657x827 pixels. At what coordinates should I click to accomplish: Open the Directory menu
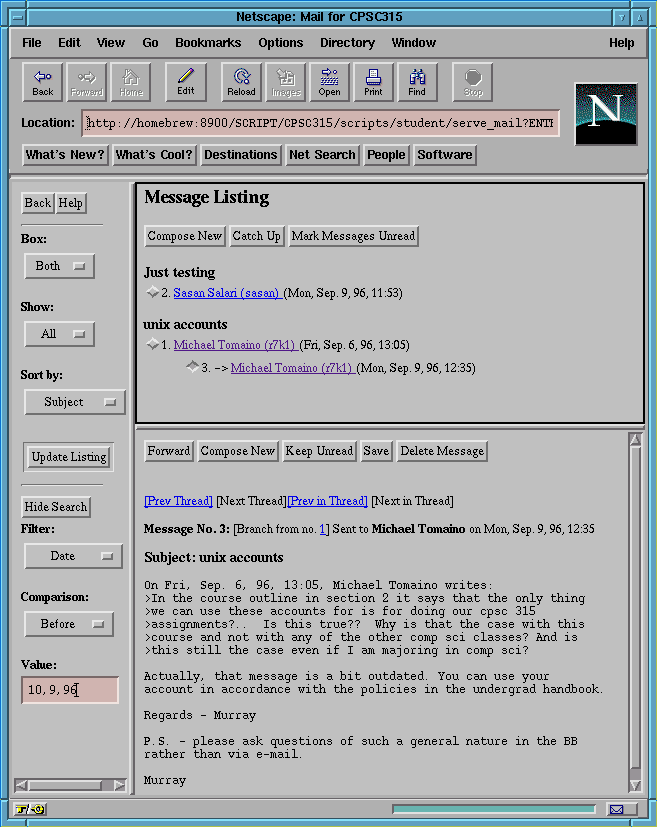tap(347, 43)
